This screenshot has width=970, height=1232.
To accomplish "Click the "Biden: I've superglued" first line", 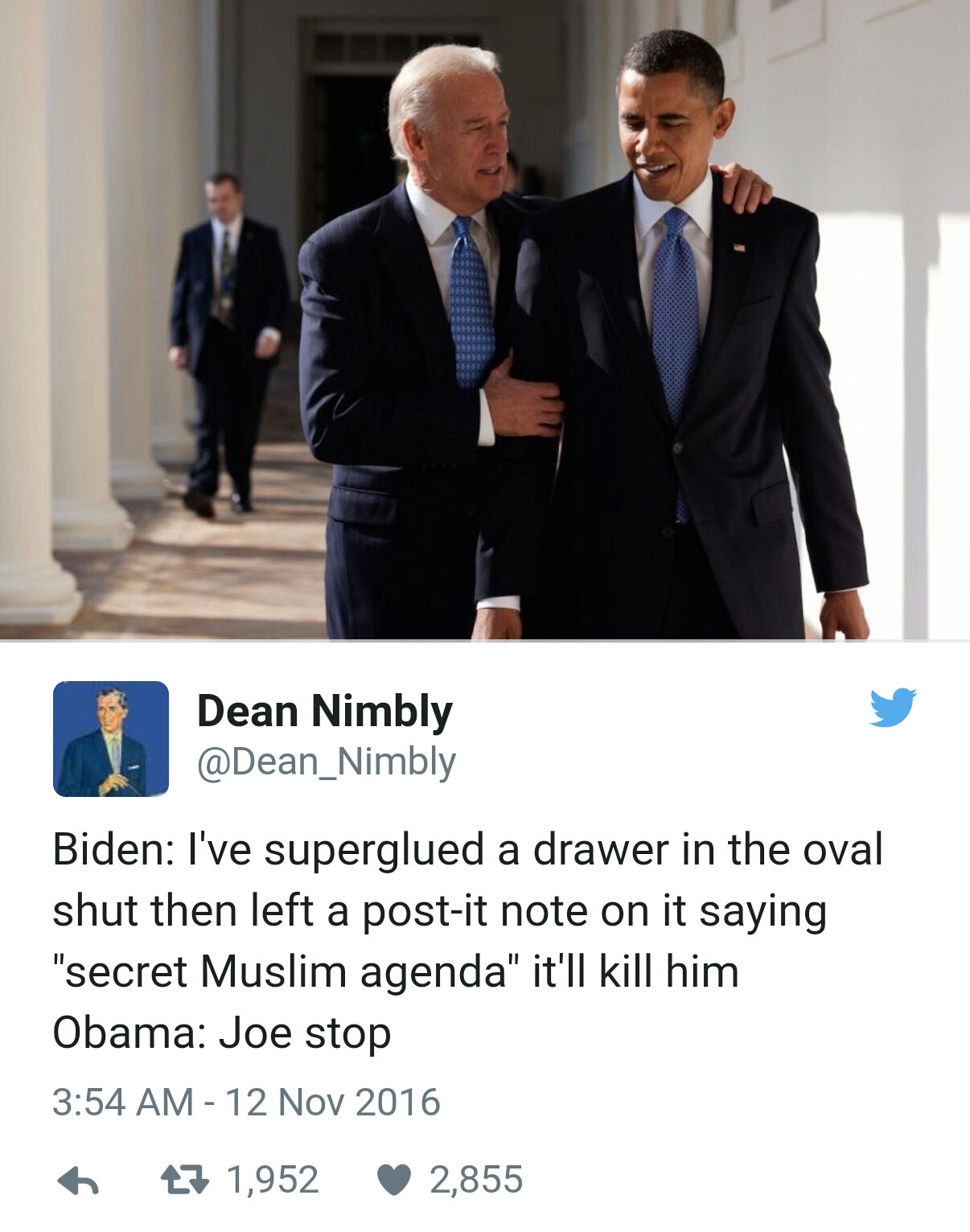I will pos(468,850).
